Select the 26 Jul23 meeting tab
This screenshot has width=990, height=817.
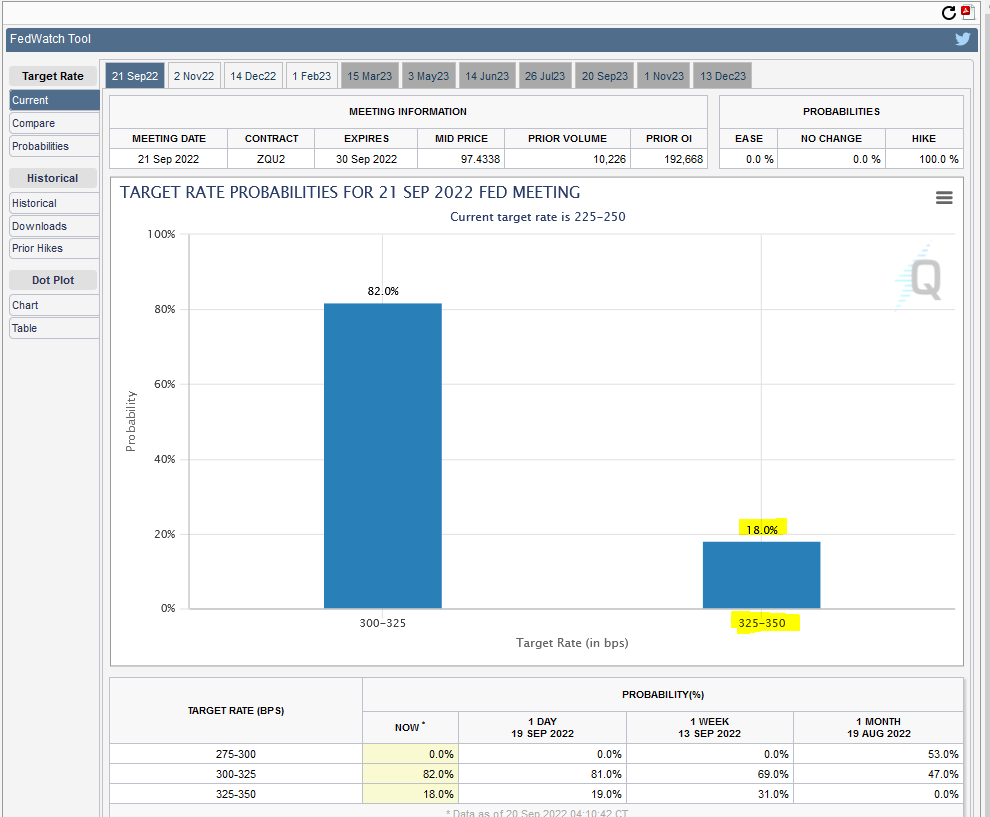[x=544, y=76]
